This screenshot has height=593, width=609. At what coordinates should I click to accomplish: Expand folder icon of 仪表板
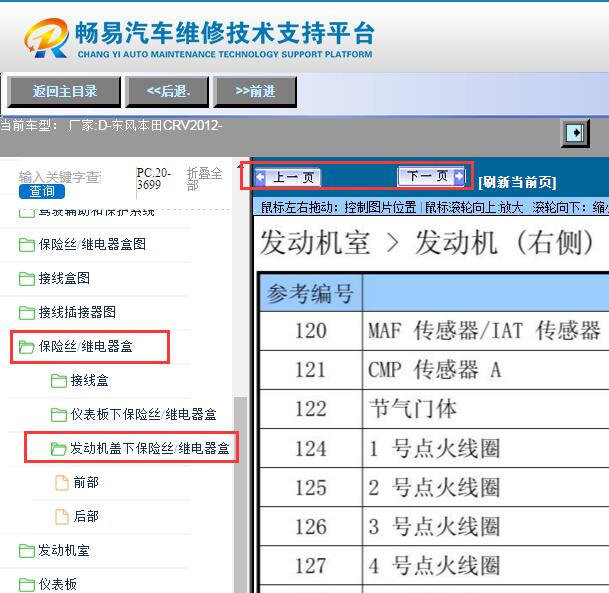[27, 585]
